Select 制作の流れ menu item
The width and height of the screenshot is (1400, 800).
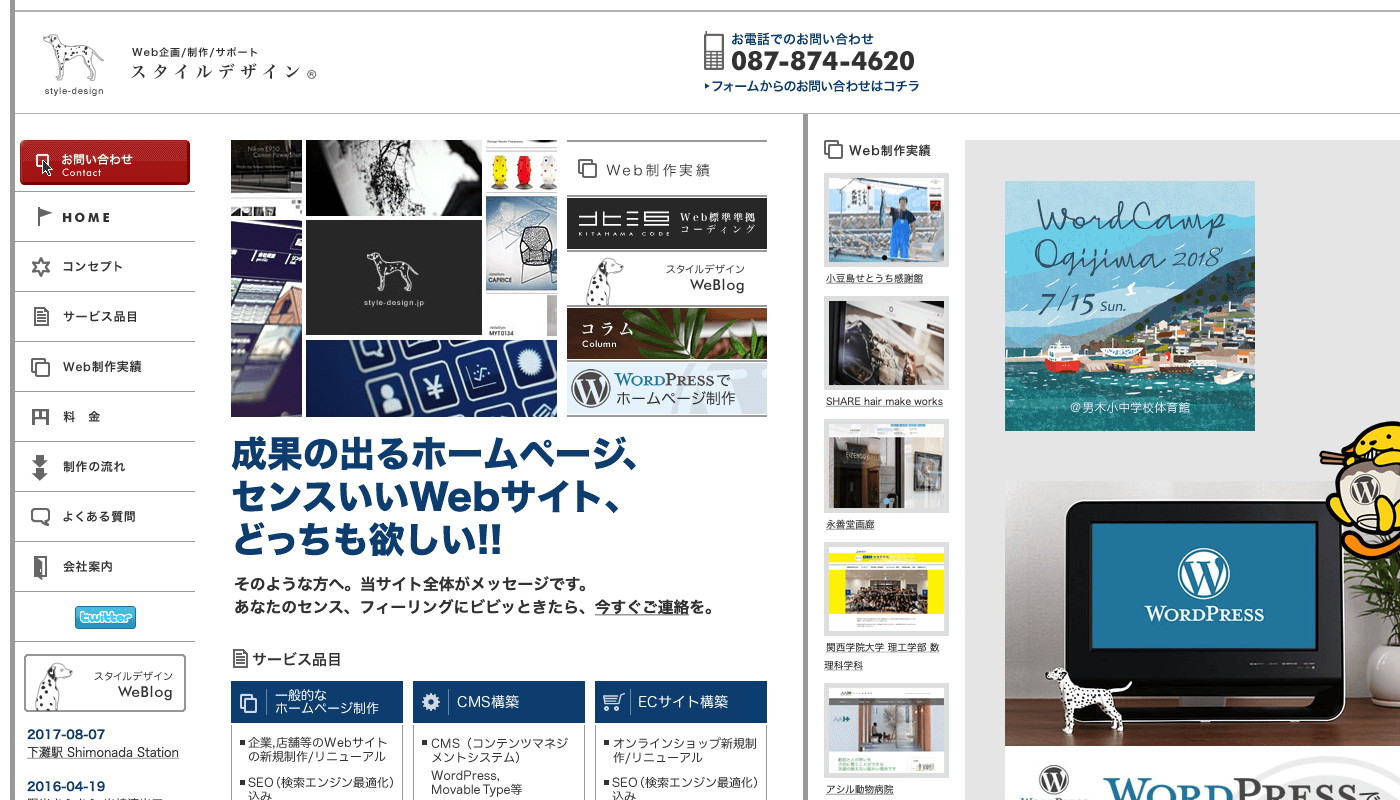pos(94,467)
